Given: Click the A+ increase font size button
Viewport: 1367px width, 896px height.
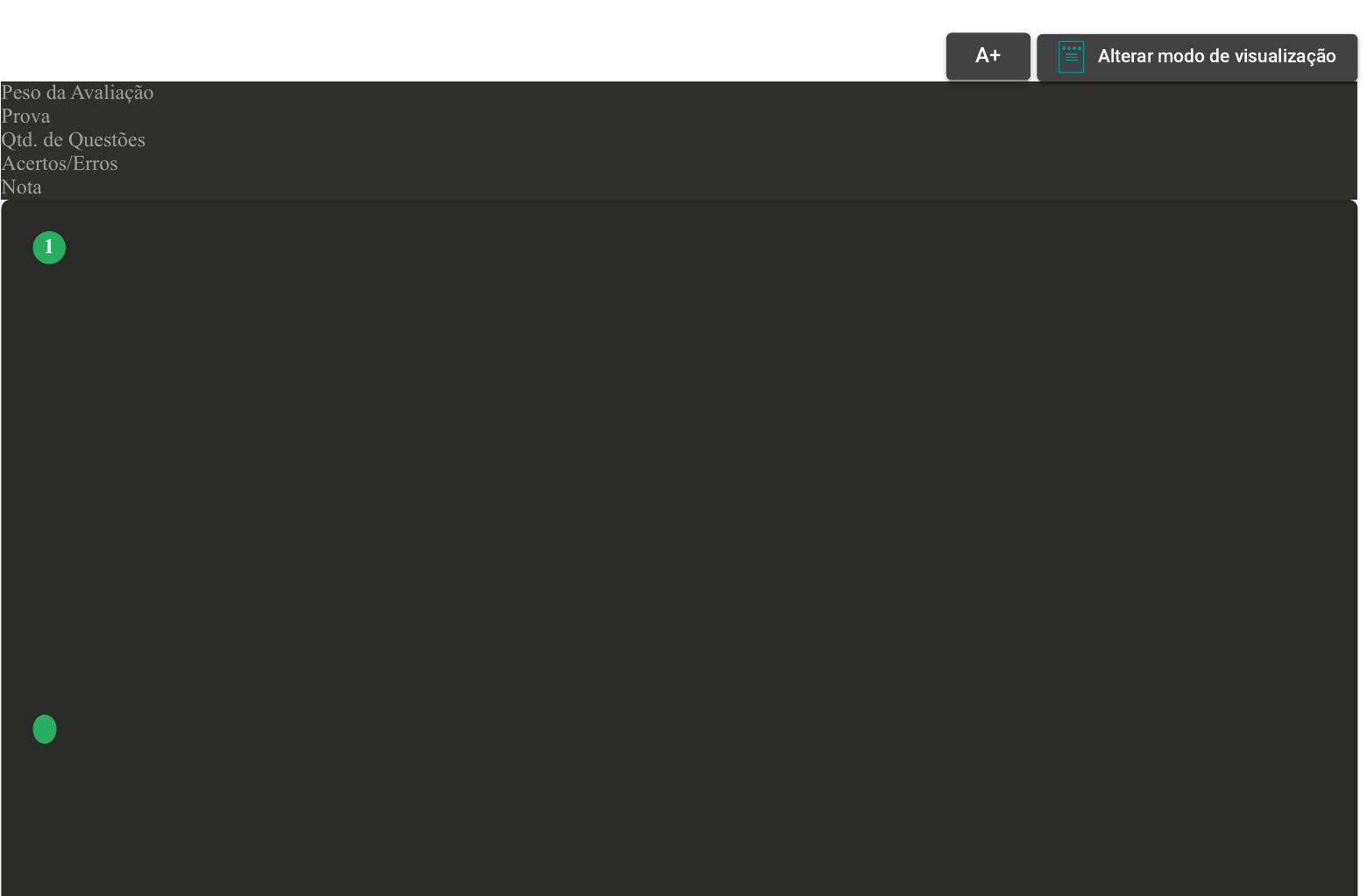Looking at the screenshot, I should pos(988,56).
